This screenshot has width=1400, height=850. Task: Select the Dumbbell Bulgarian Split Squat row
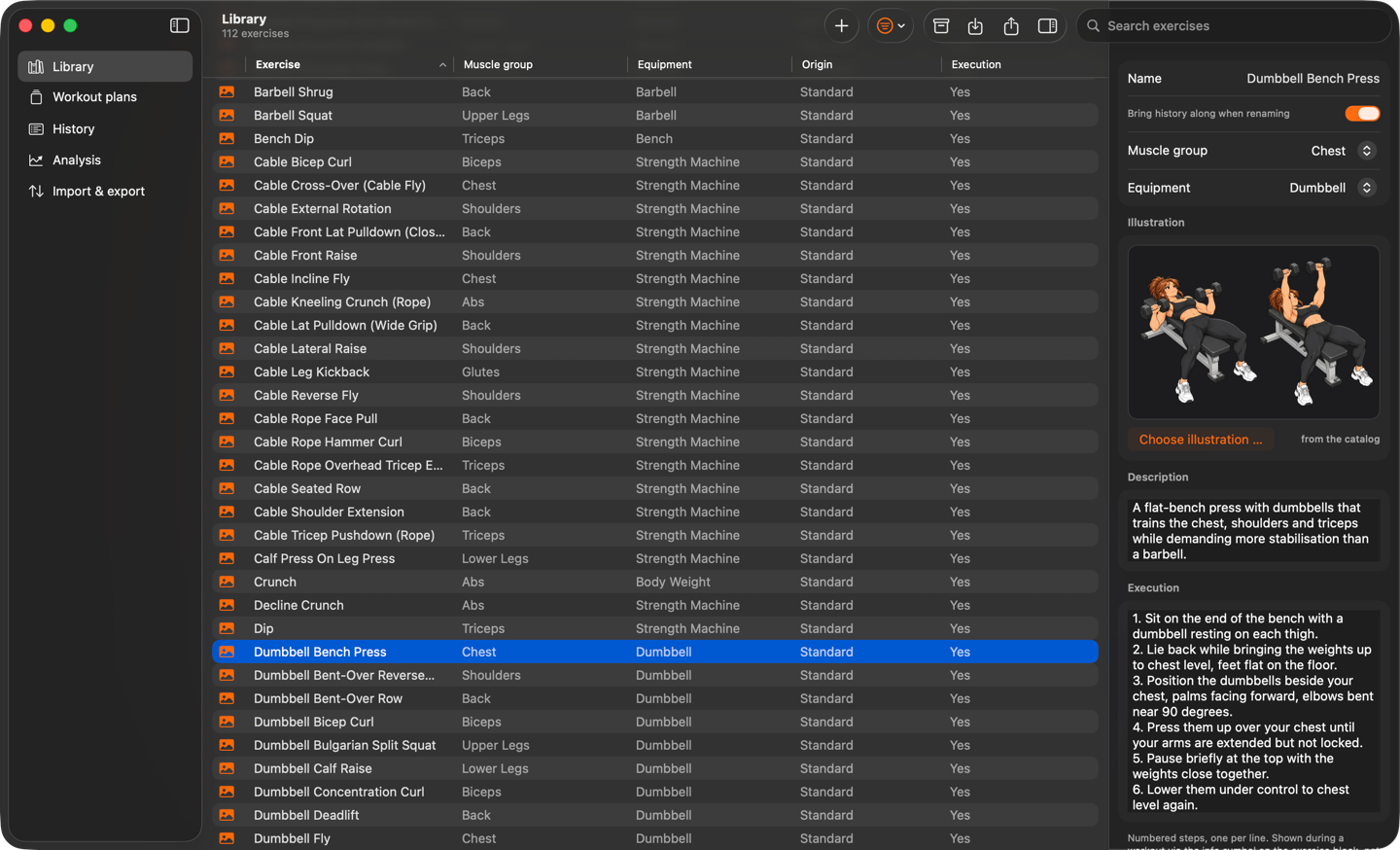click(655, 745)
